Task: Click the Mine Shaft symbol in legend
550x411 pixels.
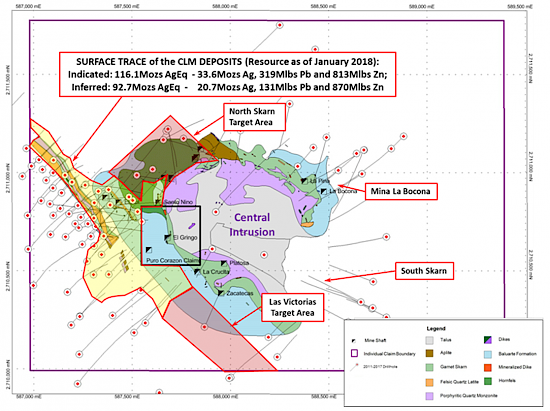Action: click(354, 341)
